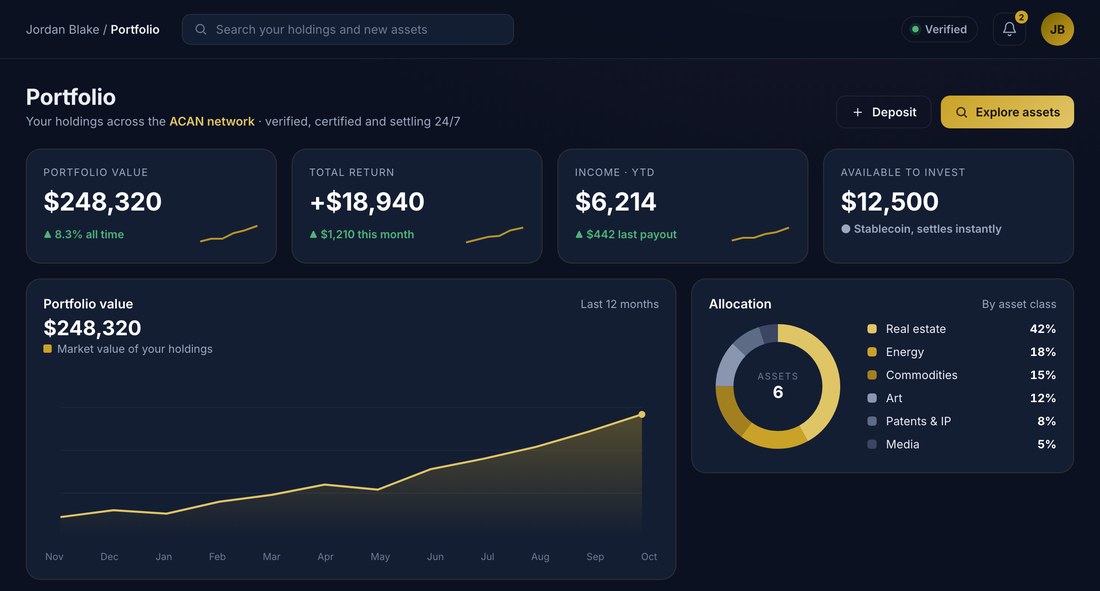Click the Explore assets button

[1007, 112]
